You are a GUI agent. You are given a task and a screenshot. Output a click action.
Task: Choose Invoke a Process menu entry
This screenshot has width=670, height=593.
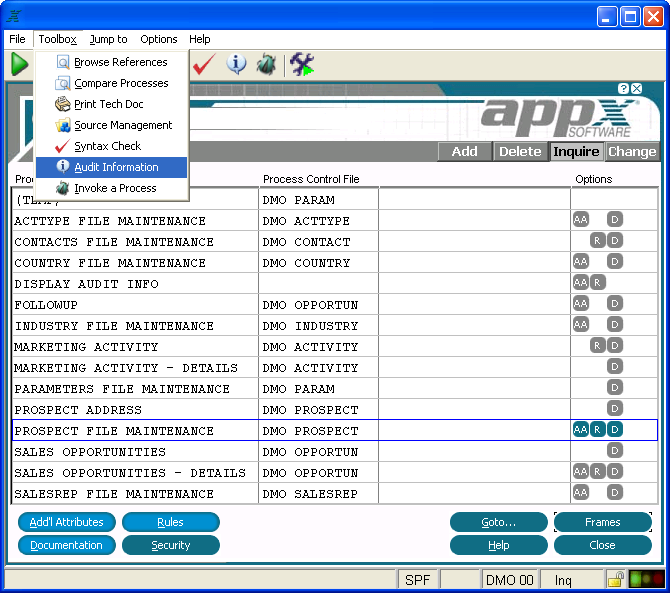coord(112,188)
